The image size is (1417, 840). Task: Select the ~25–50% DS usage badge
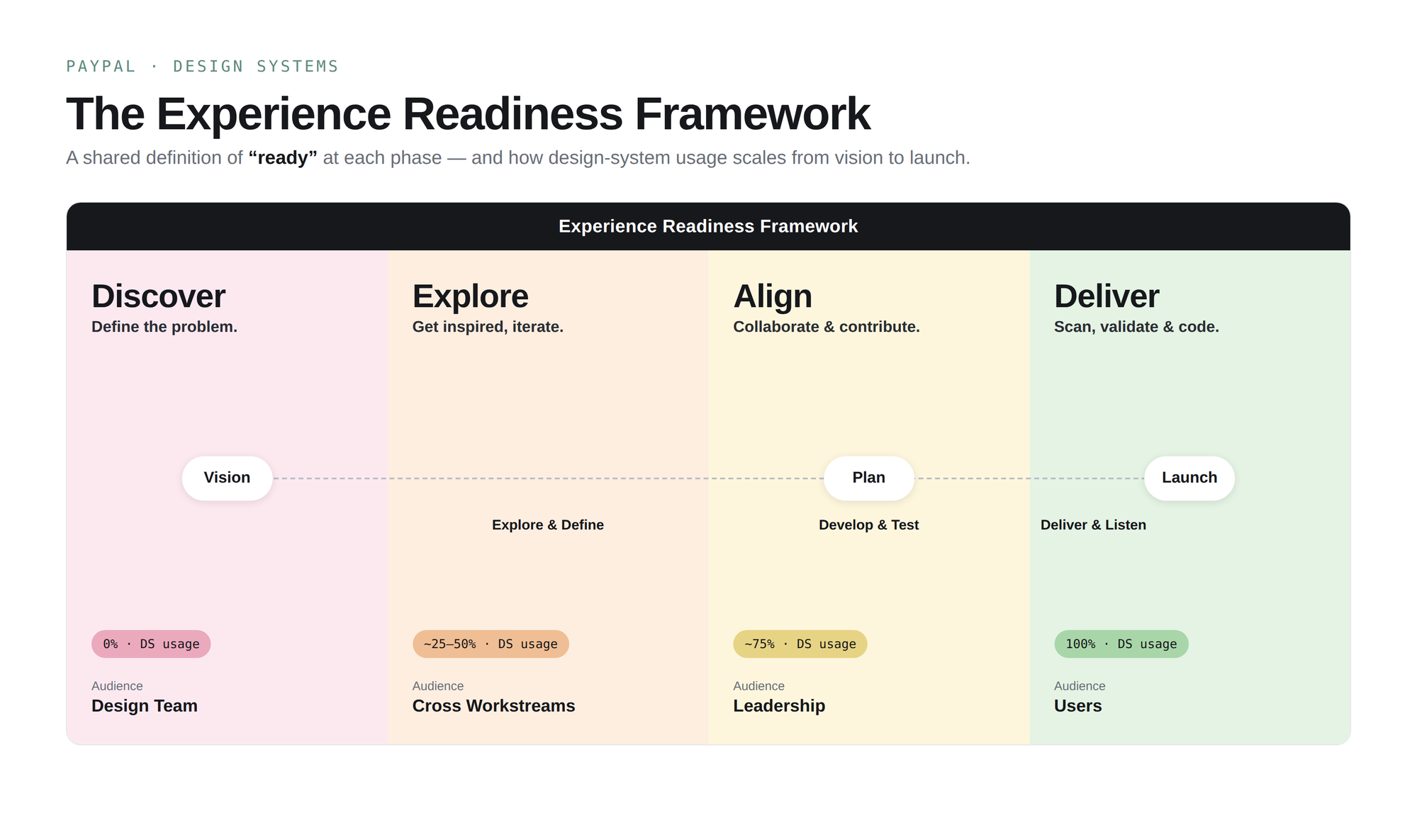pos(491,644)
